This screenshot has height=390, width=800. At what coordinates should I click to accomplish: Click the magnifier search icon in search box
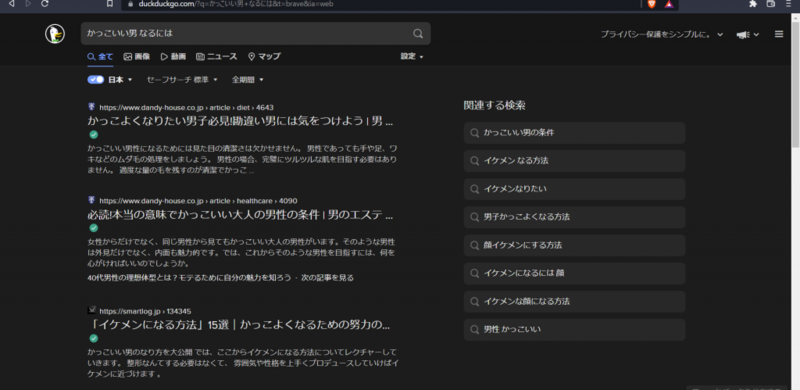[x=418, y=34]
